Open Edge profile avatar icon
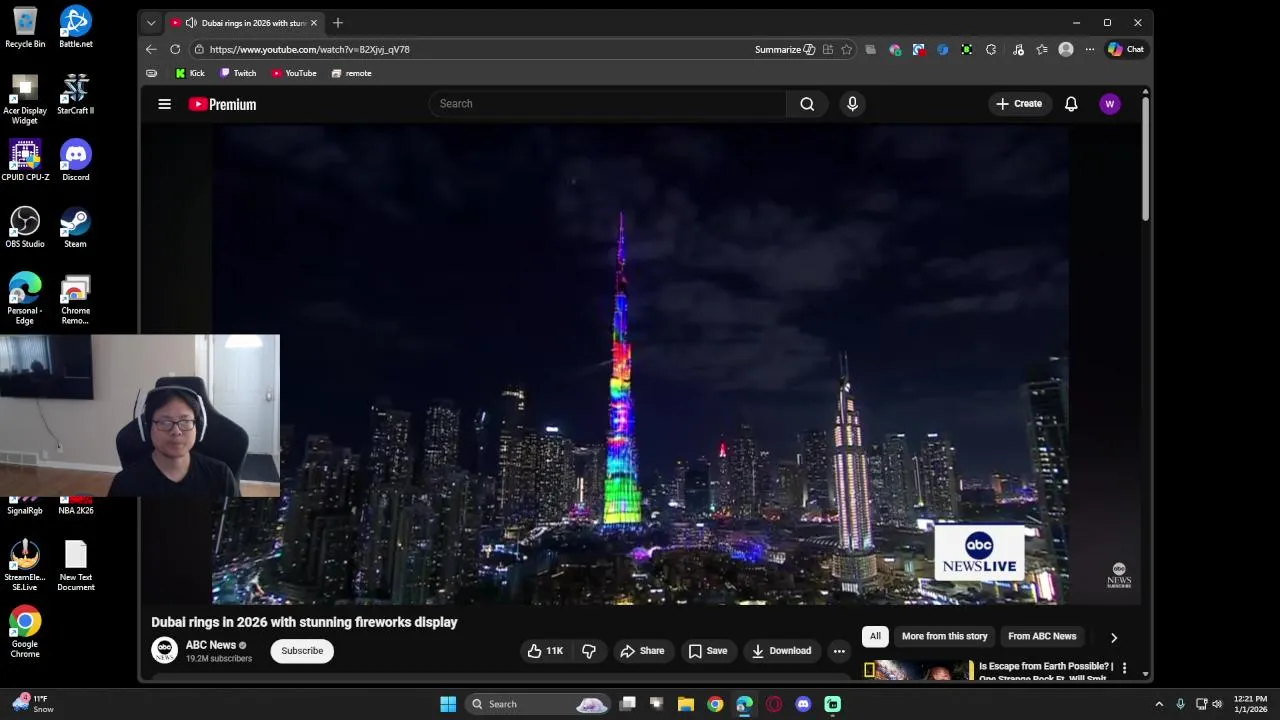This screenshot has height=720, width=1280. pyautogui.click(x=1066, y=49)
